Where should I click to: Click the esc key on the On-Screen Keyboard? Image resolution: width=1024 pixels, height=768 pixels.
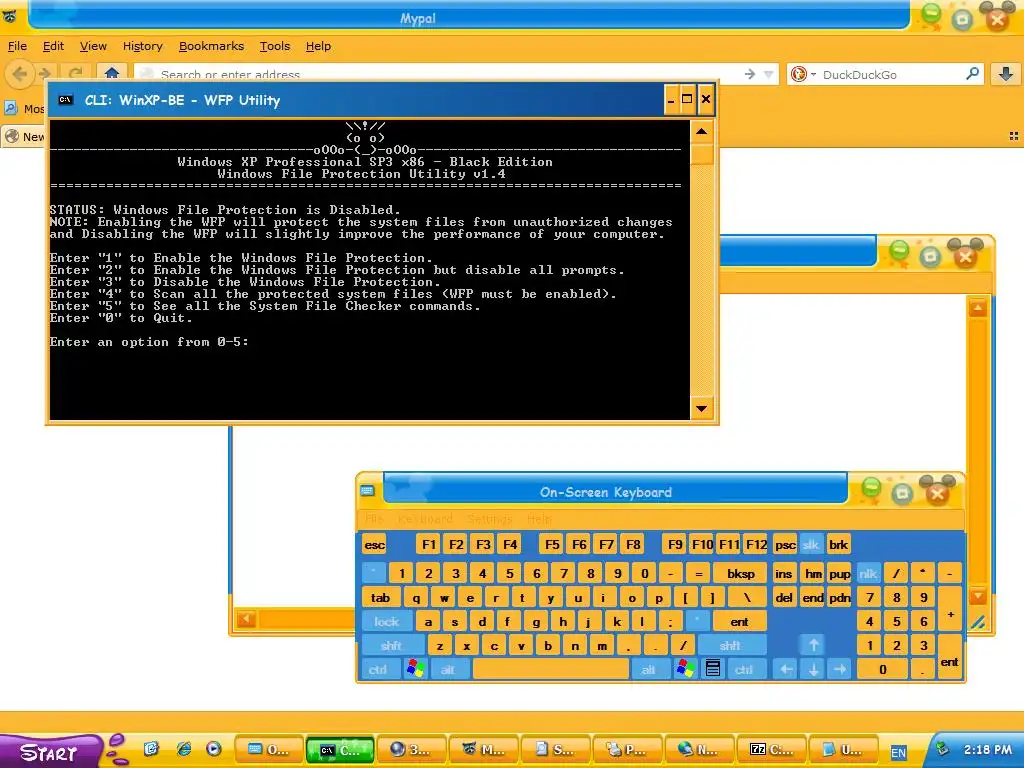[375, 545]
